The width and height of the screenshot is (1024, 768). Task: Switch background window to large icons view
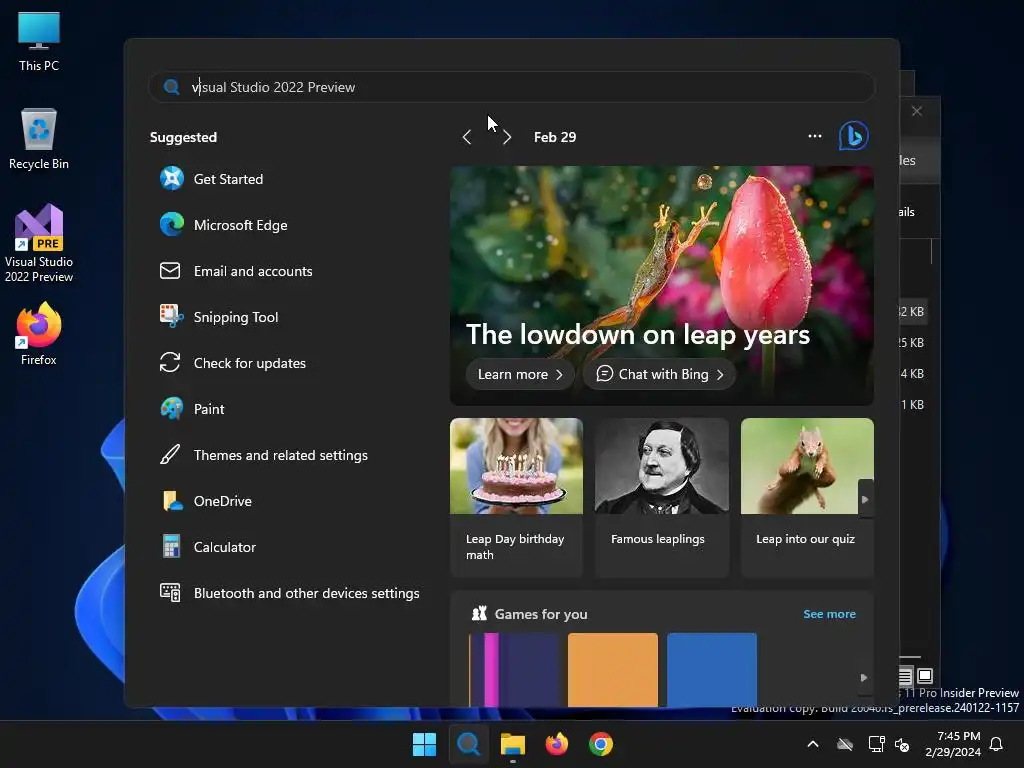tap(925, 675)
